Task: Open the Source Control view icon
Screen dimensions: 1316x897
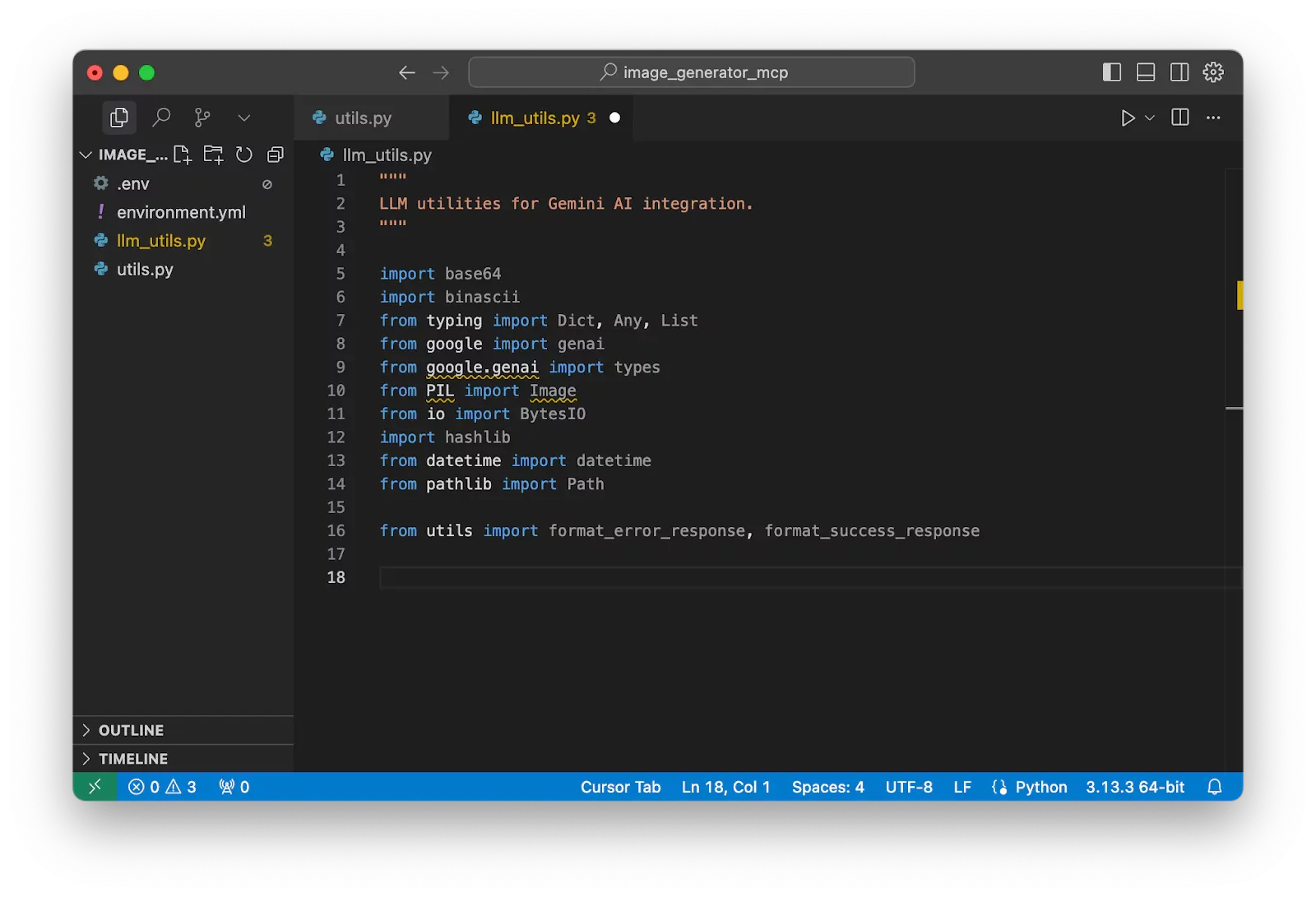Action: point(202,118)
